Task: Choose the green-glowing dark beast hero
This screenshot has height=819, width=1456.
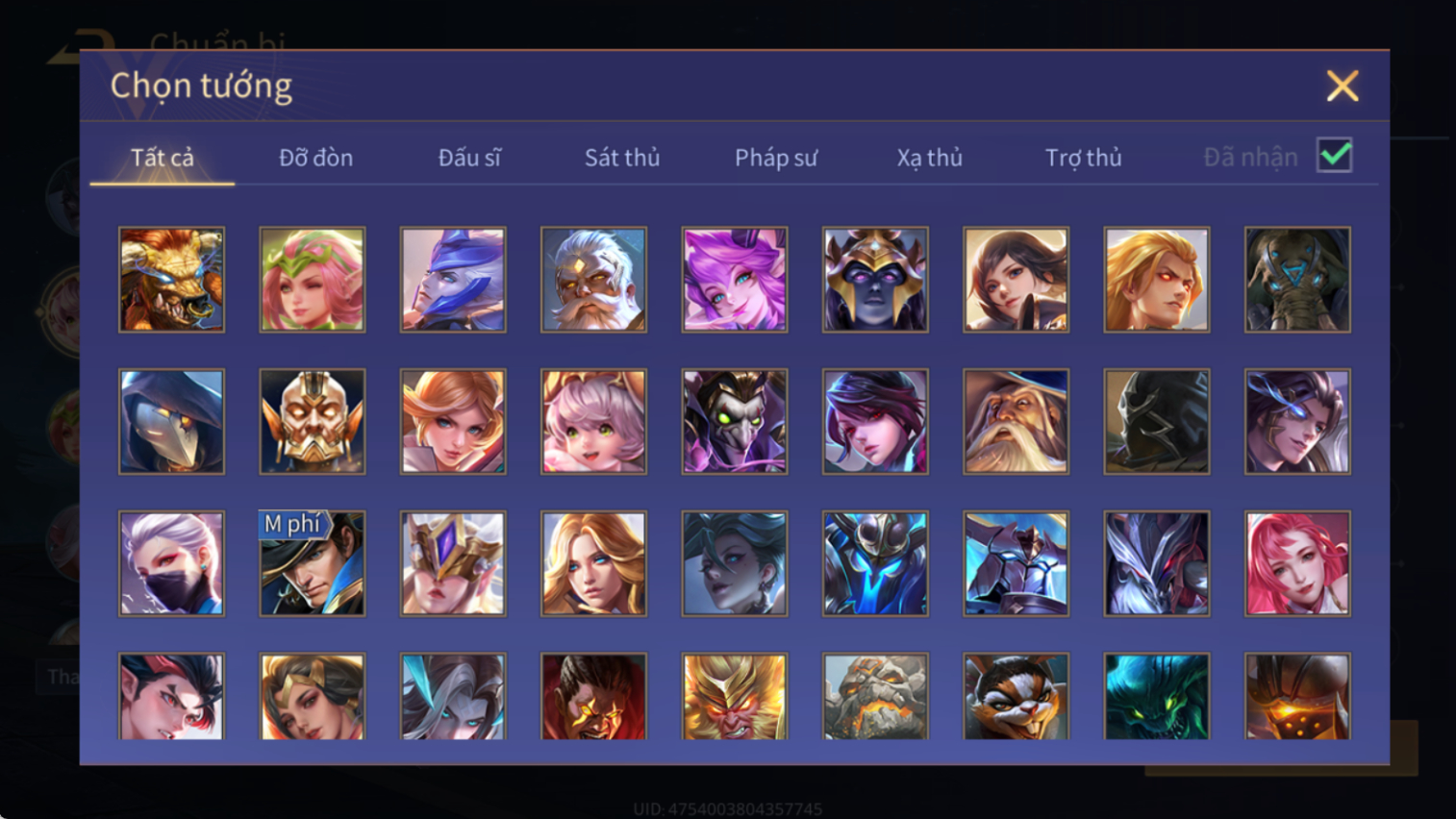Action: coord(1157,696)
